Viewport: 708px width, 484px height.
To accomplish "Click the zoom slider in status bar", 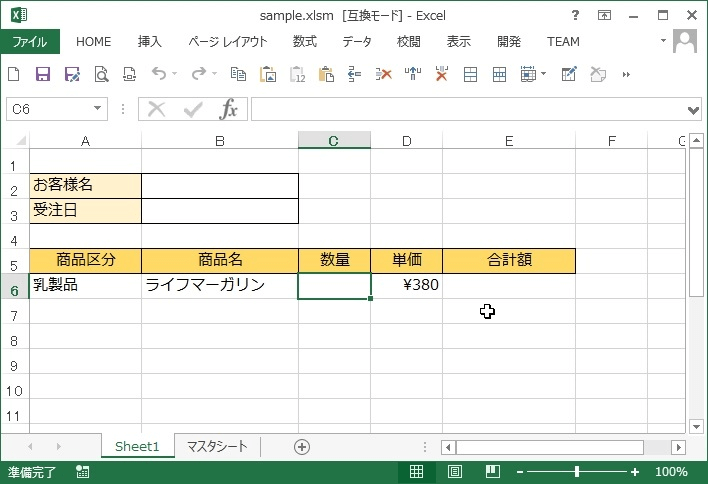I will [577, 472].
